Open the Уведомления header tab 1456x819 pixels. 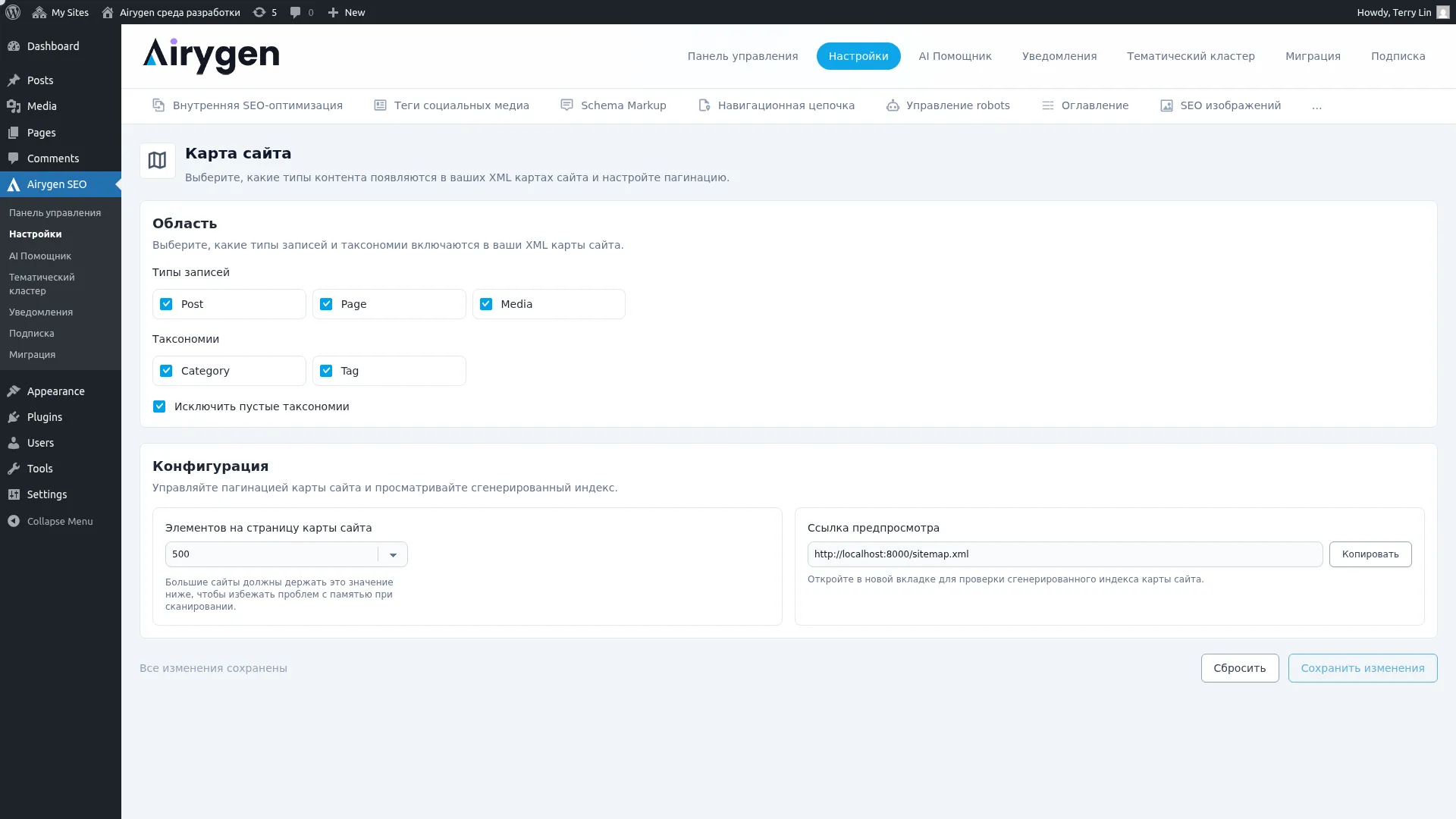pos(1059,56)
